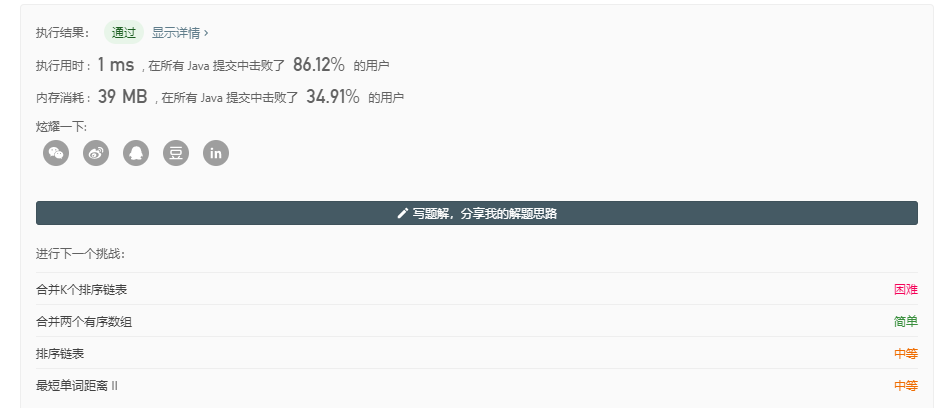Click the 1 ms runtime value
The image size is (946, 408).
(x=115, y=65)
